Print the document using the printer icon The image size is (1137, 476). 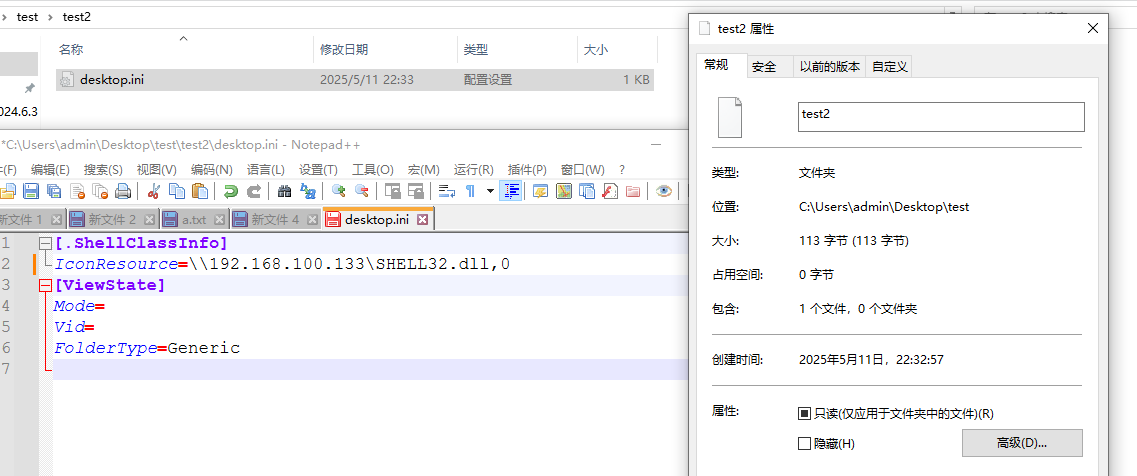coord(123,191)
